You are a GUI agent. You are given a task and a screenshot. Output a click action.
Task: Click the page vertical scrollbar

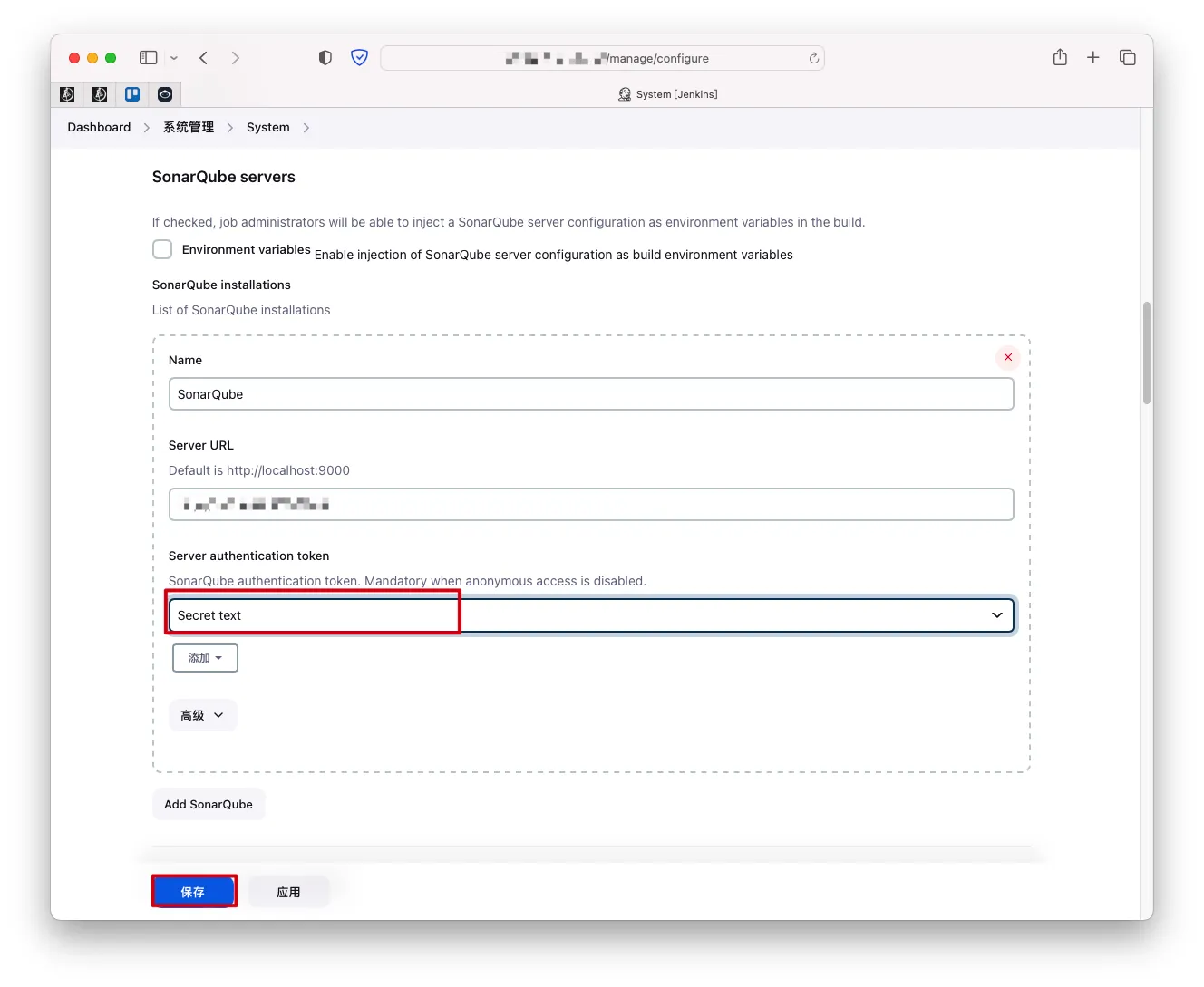click(x=1147, y=353)
